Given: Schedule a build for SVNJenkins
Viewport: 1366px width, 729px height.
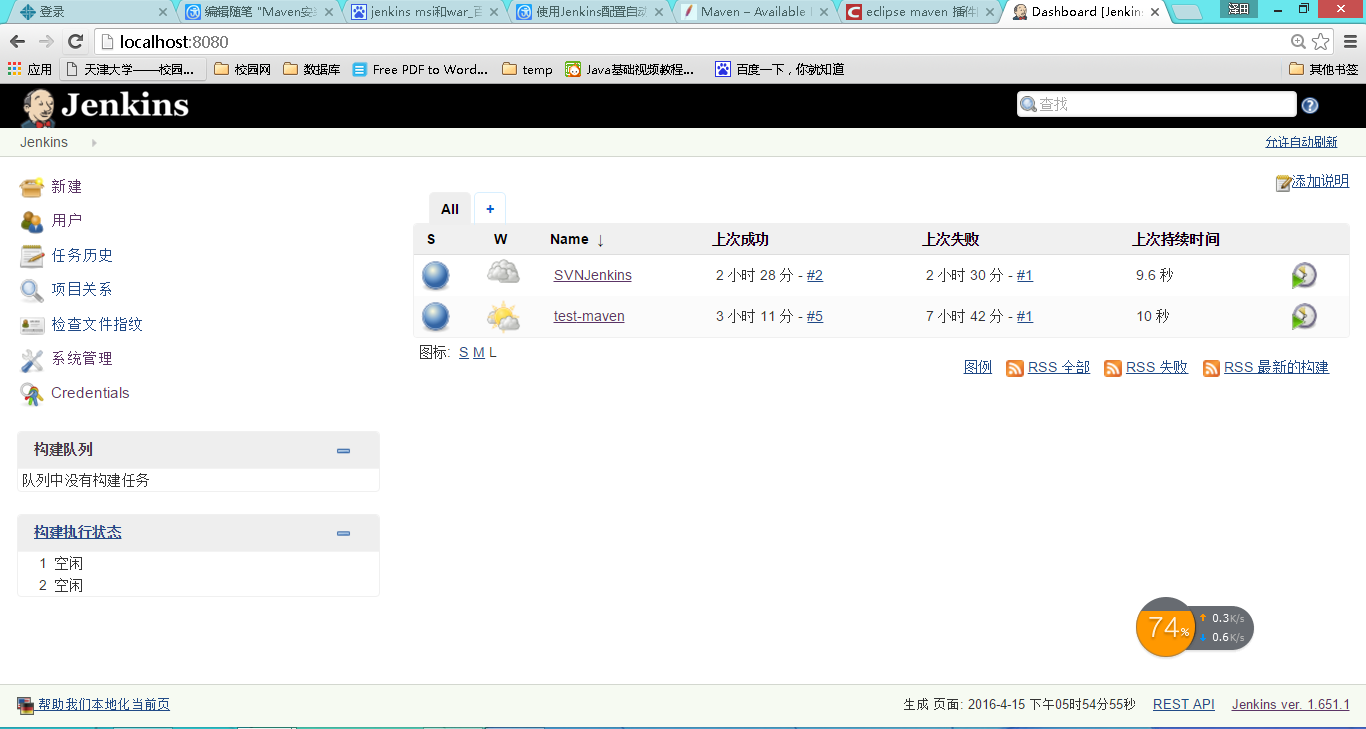Looking at the screenshot, I should click(1304, 275).
